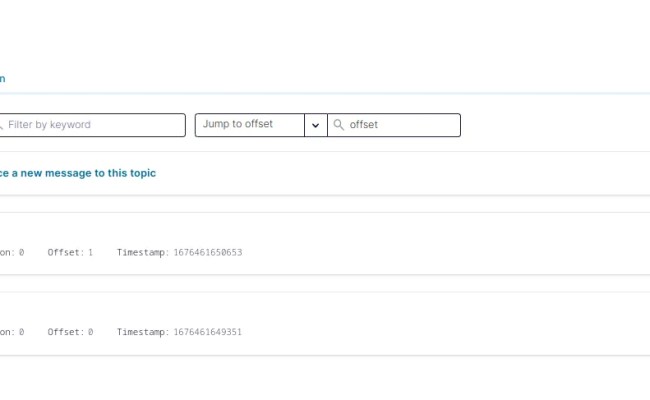Click the offset search input field
This screenshot has height=400, width=650.
coord(394,125)
